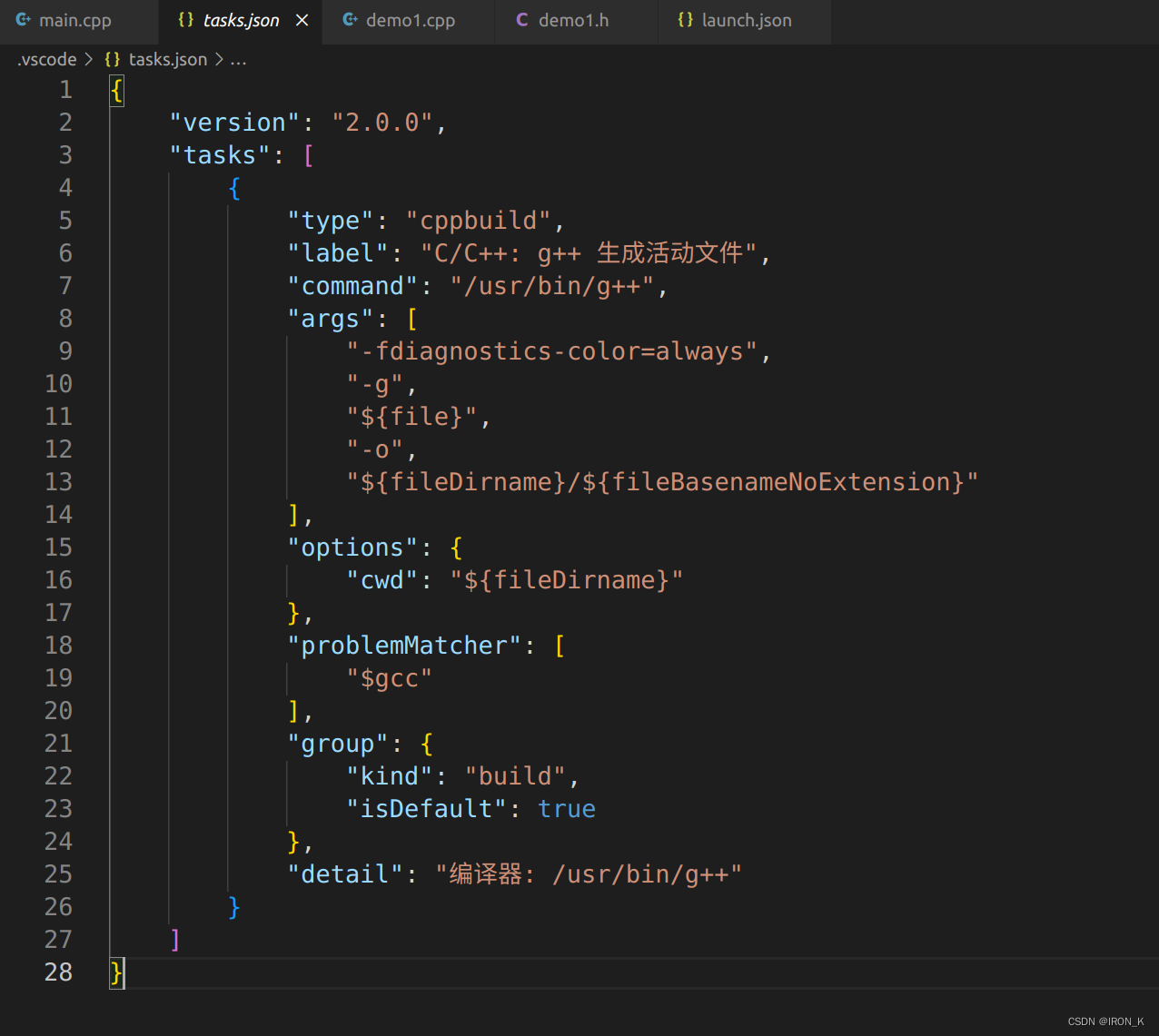Click the "detail" key on line 25
This screenshot has width=1159, height=1036.
coord(346,874)
